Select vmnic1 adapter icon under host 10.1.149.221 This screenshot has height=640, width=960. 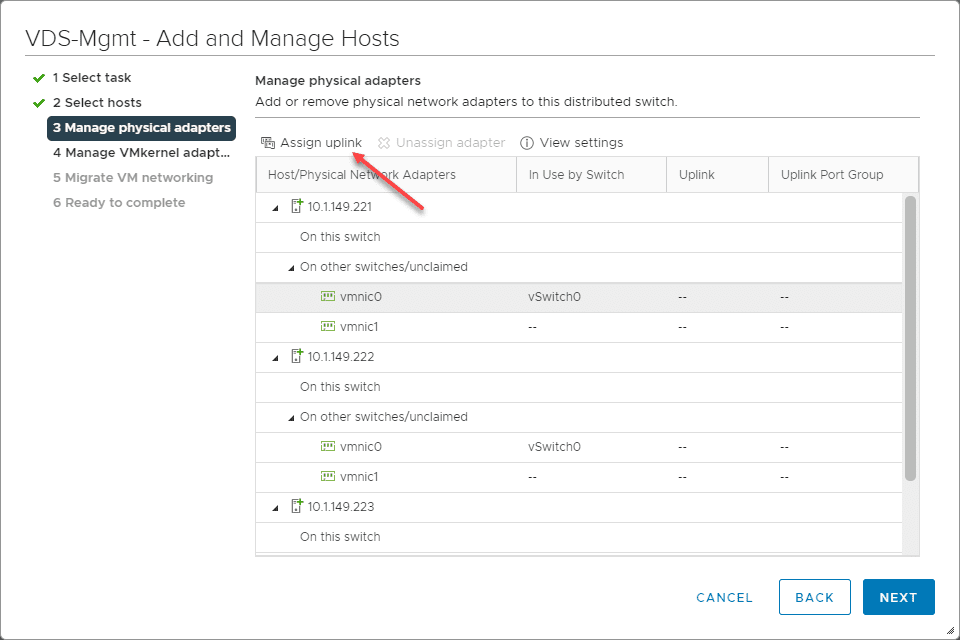pos(327,327)
